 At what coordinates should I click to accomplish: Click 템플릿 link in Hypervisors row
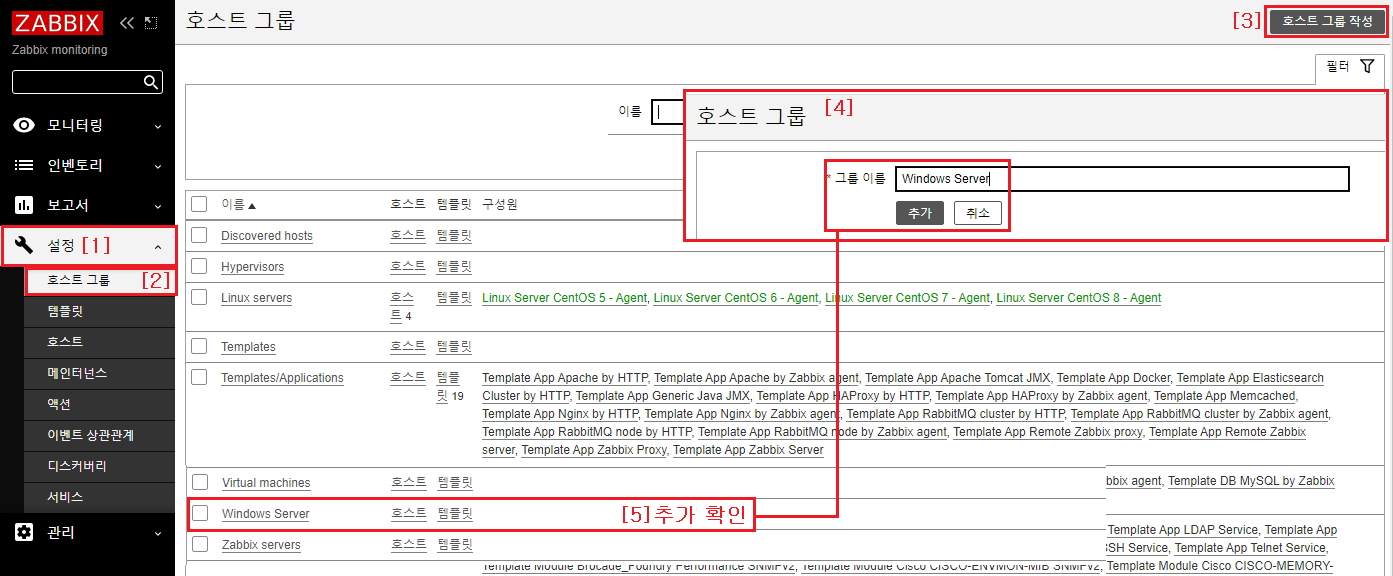(454, 266)
